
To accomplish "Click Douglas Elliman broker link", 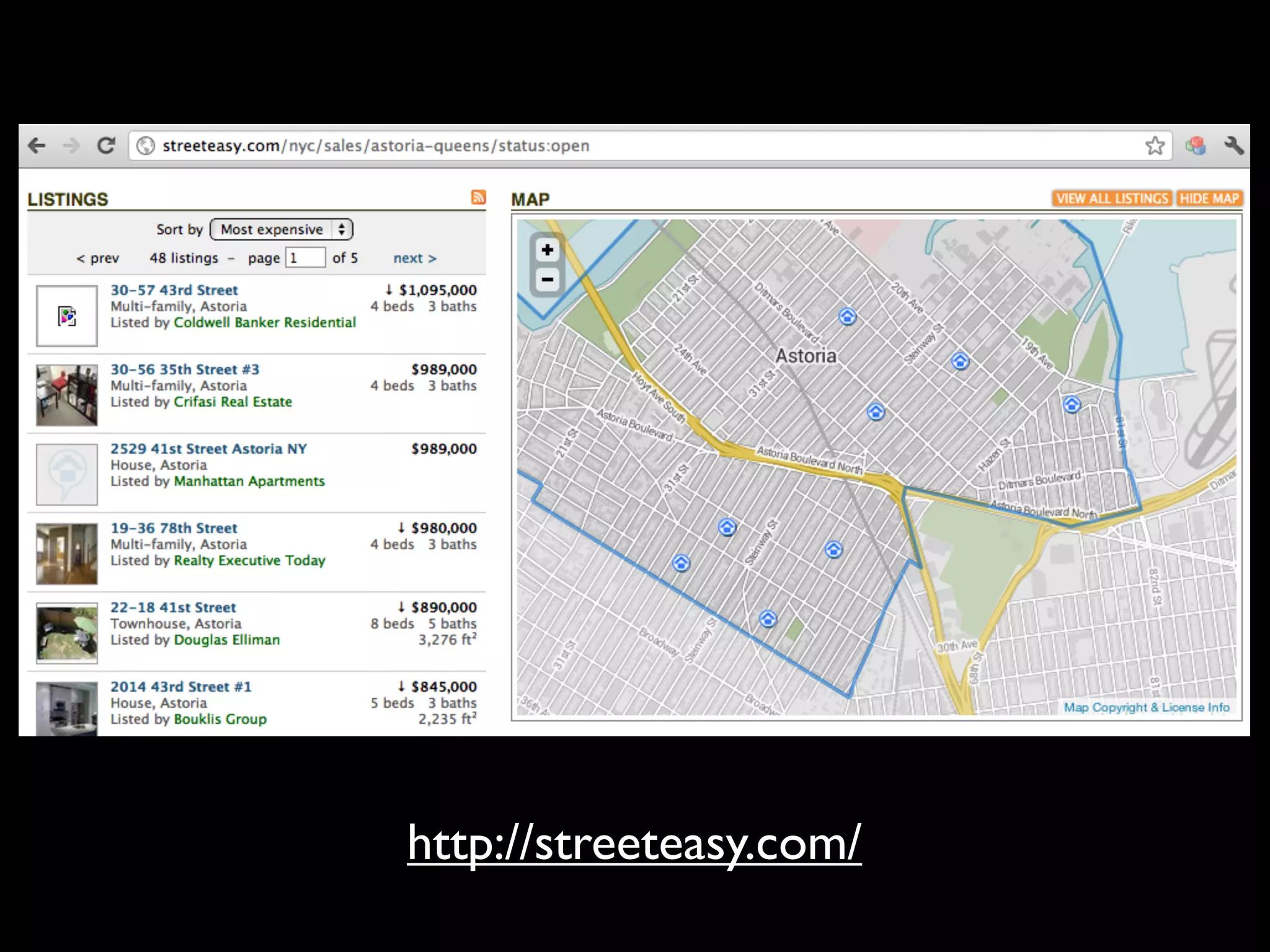I will coord(226,640).
